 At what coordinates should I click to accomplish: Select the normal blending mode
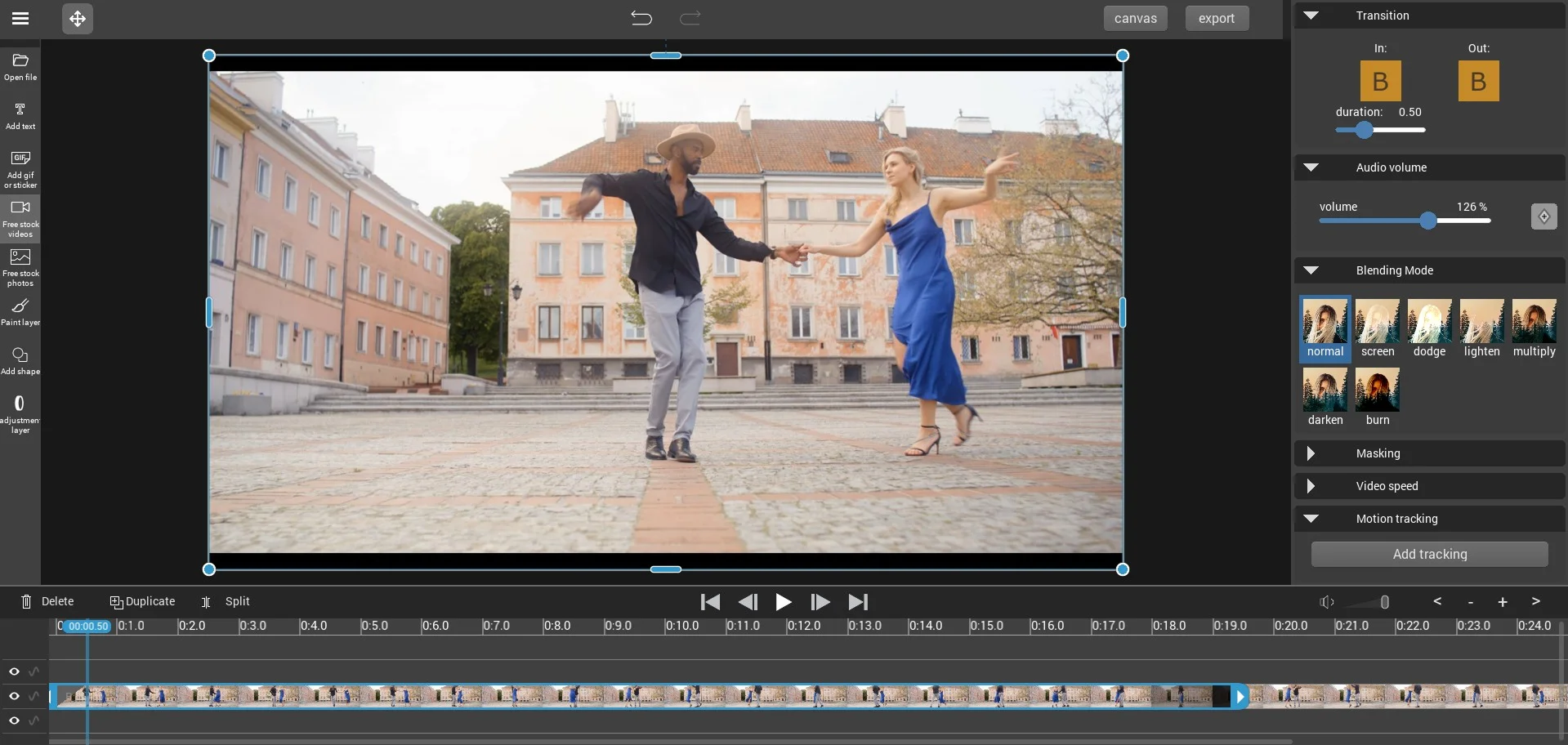[x=1325, y=329]
